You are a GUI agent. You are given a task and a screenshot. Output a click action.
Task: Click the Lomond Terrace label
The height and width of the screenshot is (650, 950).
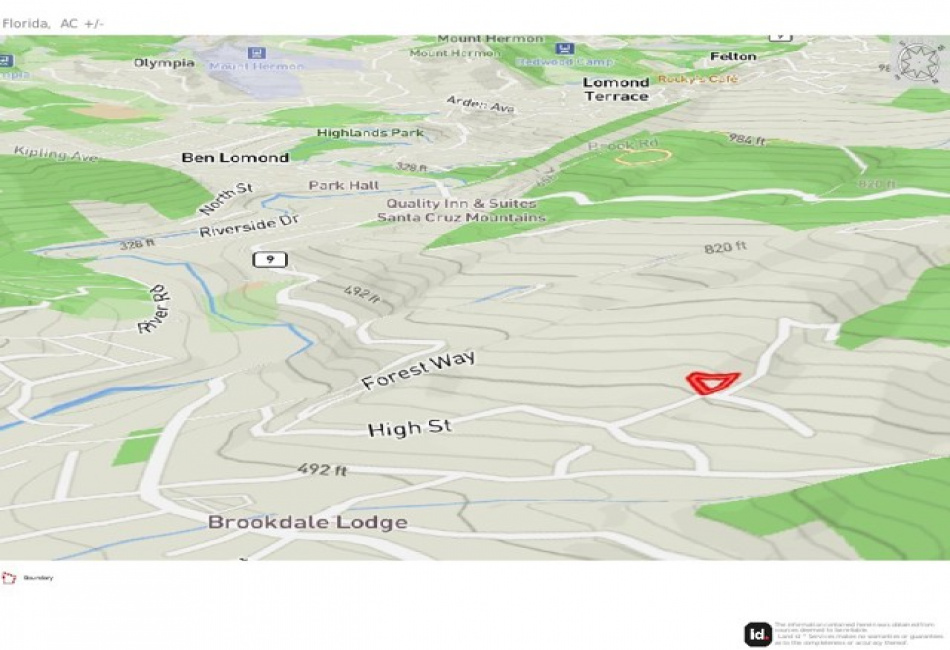616,89
